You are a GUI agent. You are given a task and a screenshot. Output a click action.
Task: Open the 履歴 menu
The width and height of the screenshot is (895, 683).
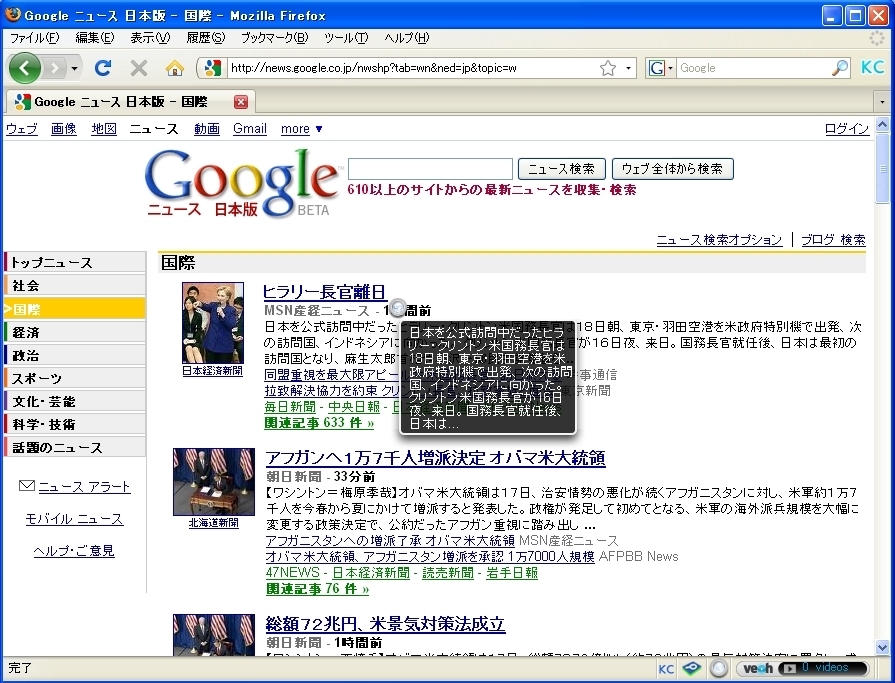click(x=205, y=38)
